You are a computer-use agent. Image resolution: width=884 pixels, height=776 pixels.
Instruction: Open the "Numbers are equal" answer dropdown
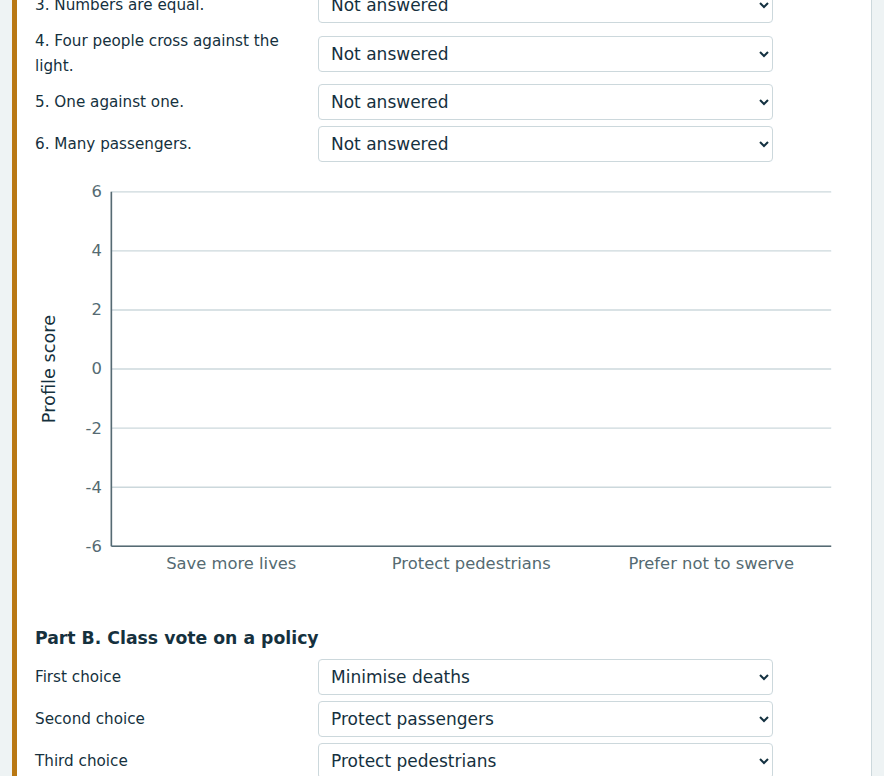pos(545,8)
